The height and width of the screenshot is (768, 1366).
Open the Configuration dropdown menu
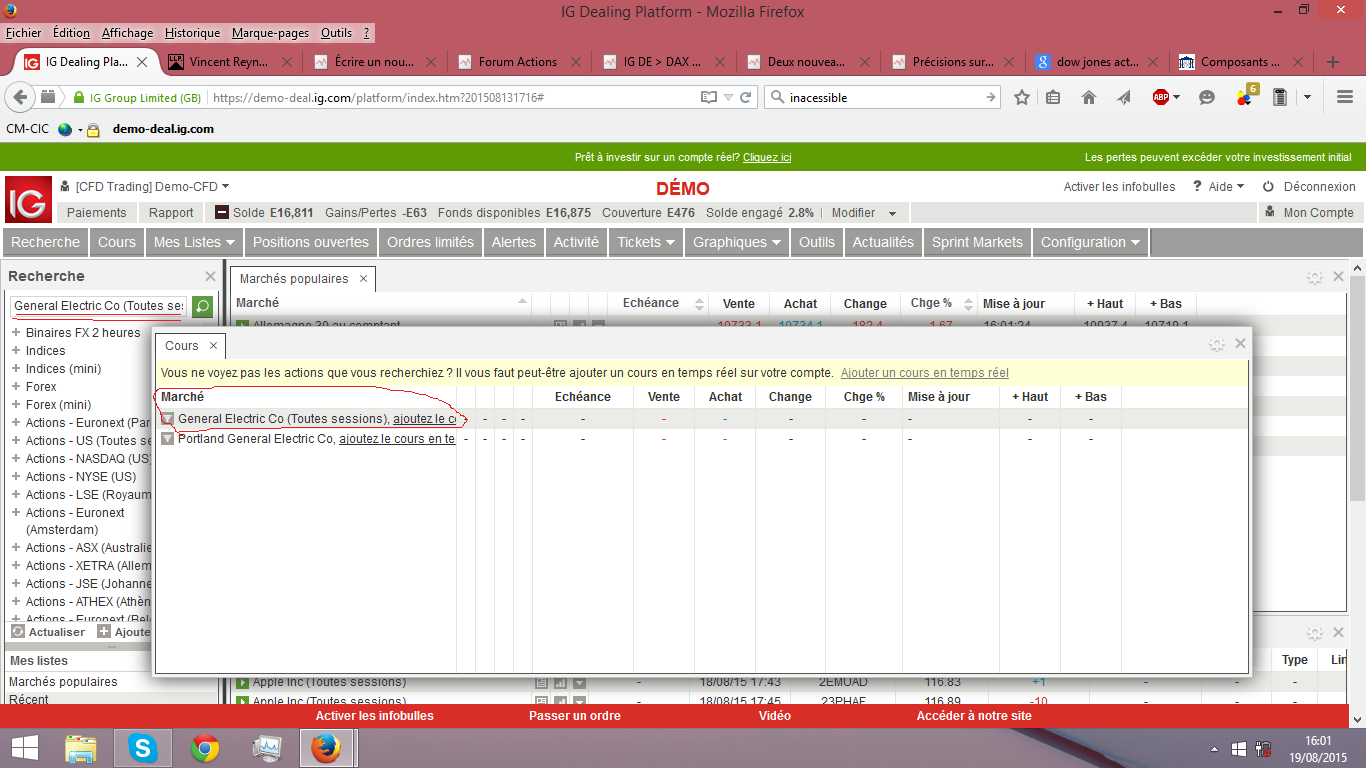pos(1091,242)
